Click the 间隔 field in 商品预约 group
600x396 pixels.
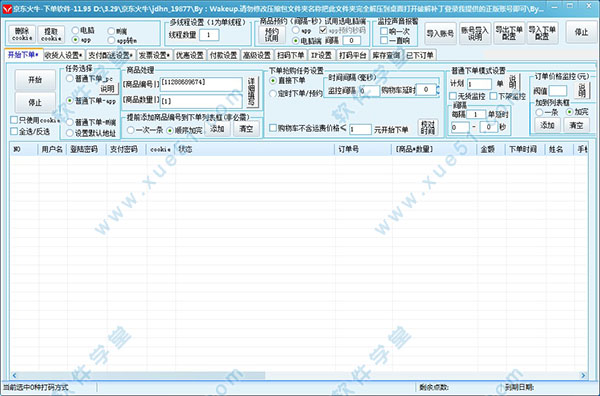point(352,40)
